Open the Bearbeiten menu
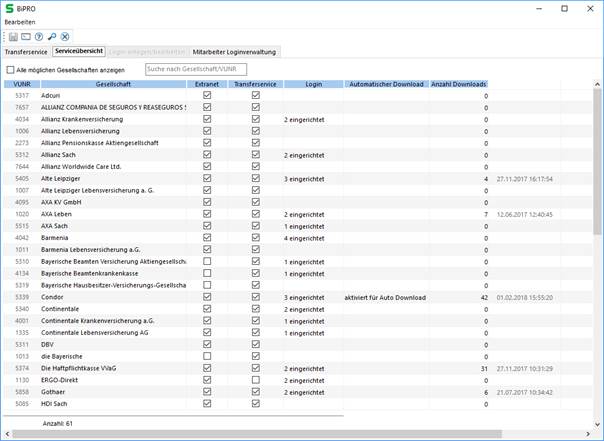The height and width of the screenshot is (441, 604). (20, 22)
